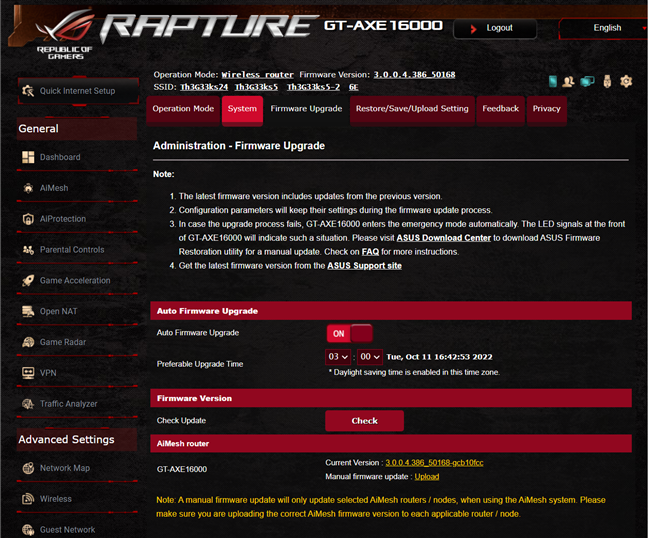Open the Traffic Analyzer menu item

[77, 404]
